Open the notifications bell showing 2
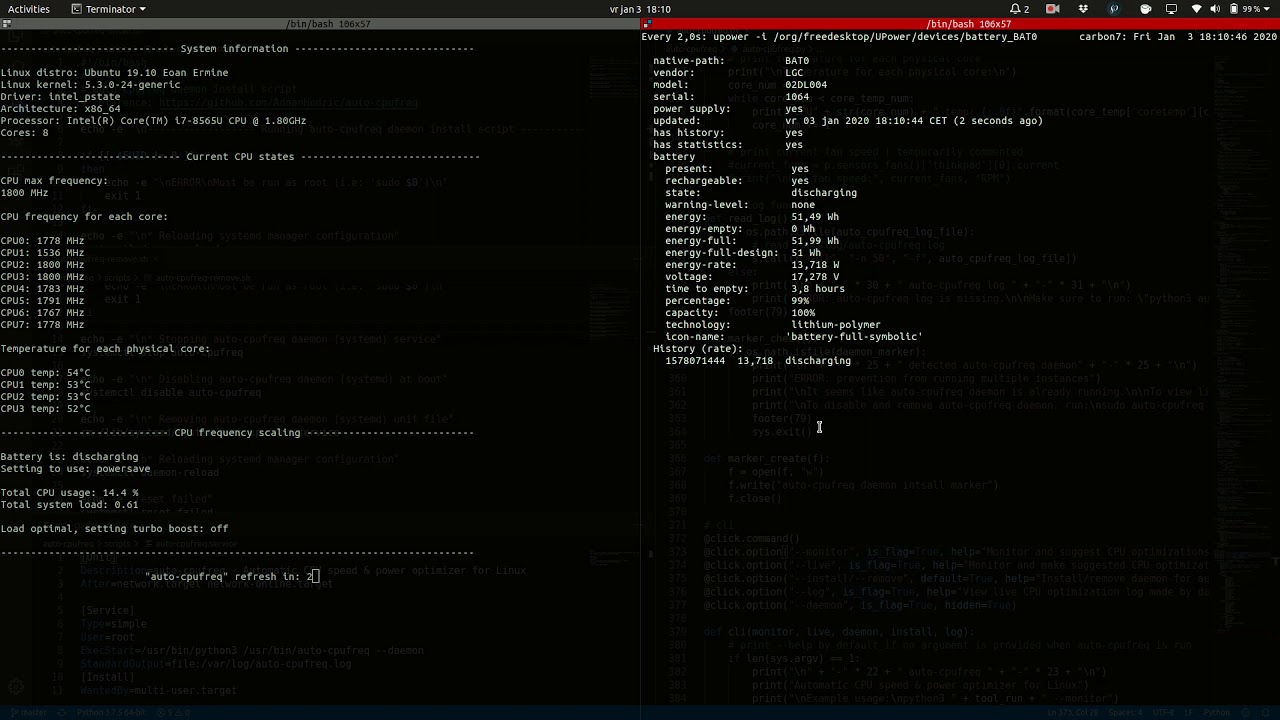The height and width of the screenshot is (720, 1280). [x=1020, y=9]
